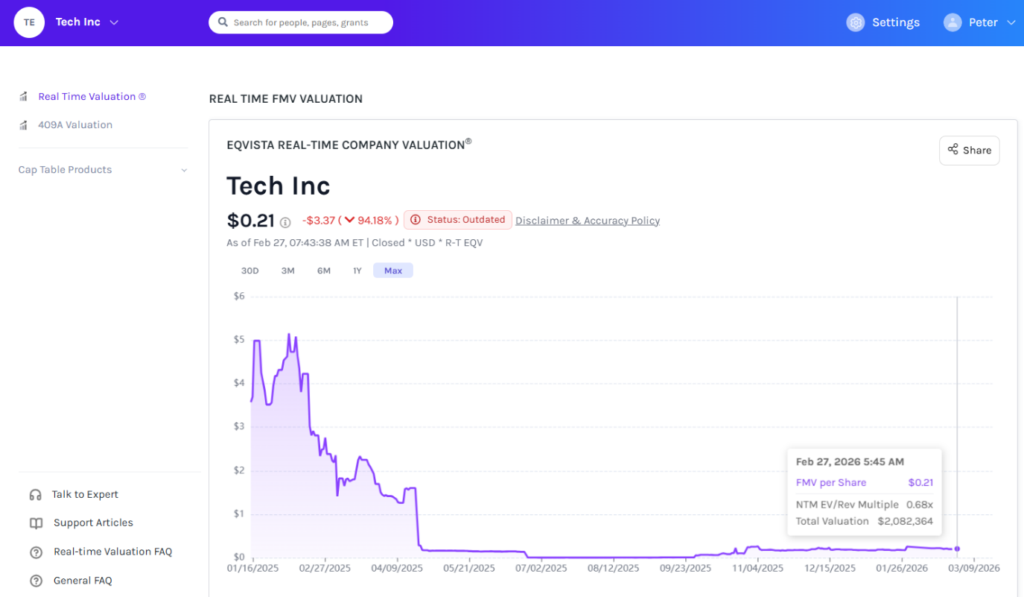Click the Status: Outdated warning badge
The image size is (1024, 597).
click(x=456, y=220)
